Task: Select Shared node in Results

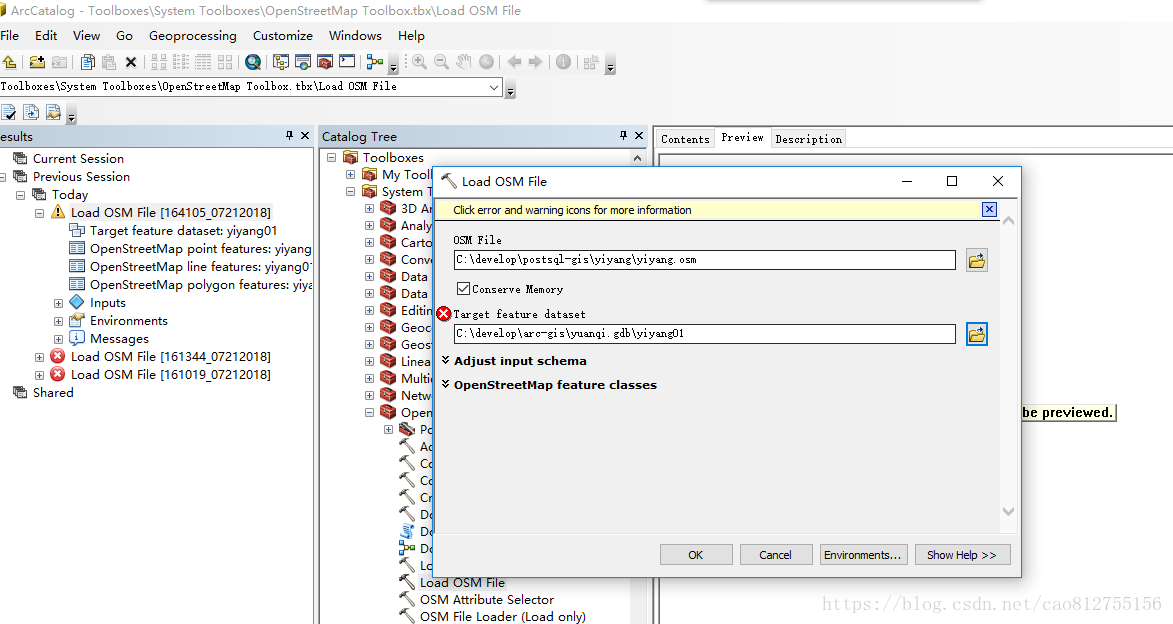Action: point(53,393)
